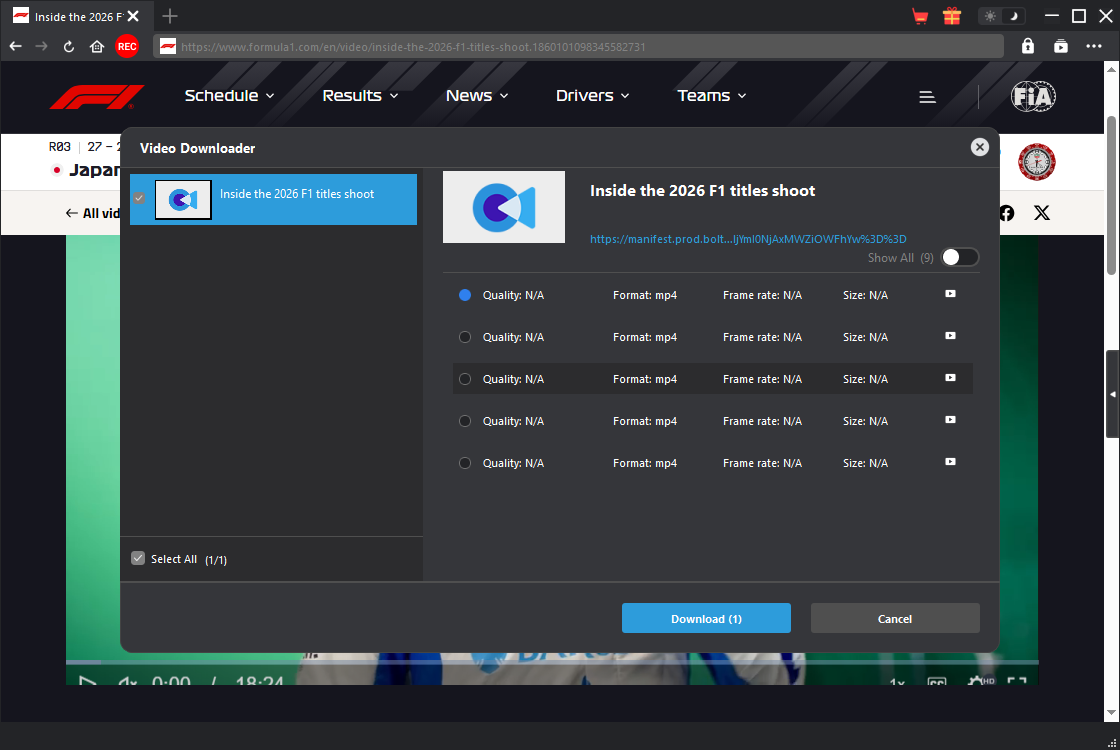Screen dimensions: 1120x750
Task: Expand the News dropdown menu
Action: (x=476, y=96)
